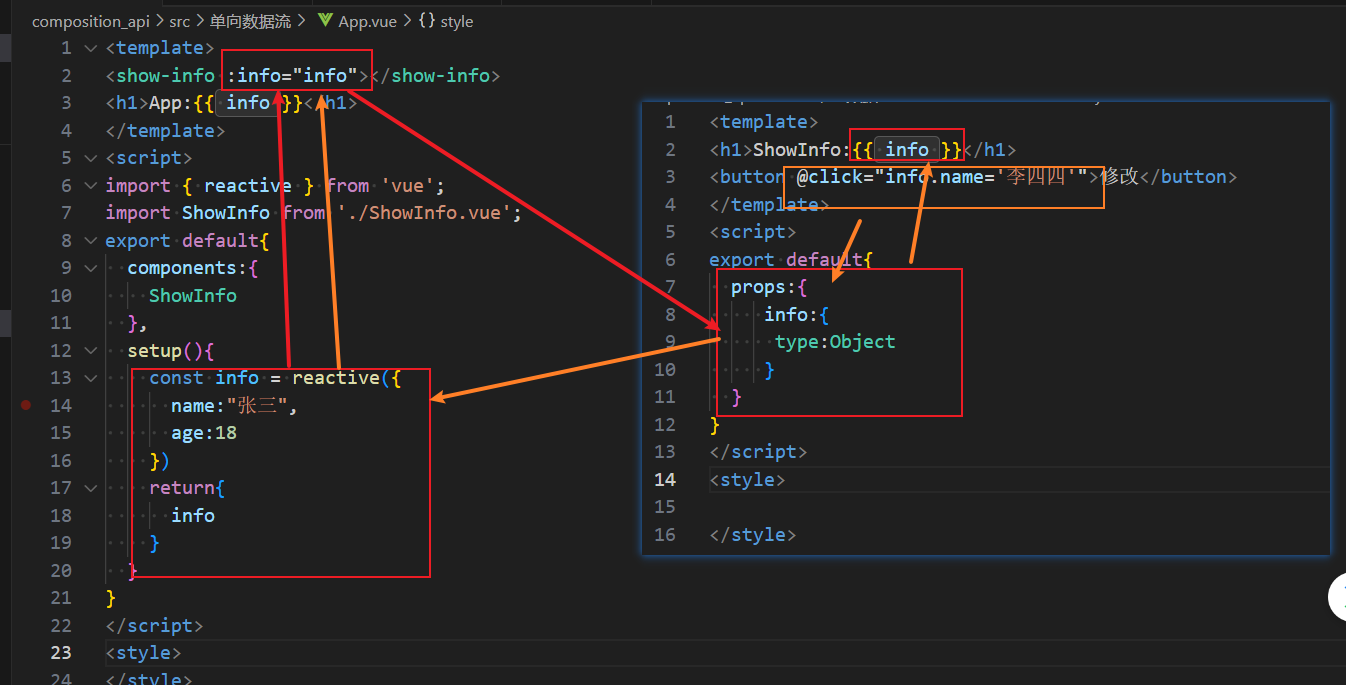
Task: Click line number 21 in the left editor gutter
Action: 61,598
